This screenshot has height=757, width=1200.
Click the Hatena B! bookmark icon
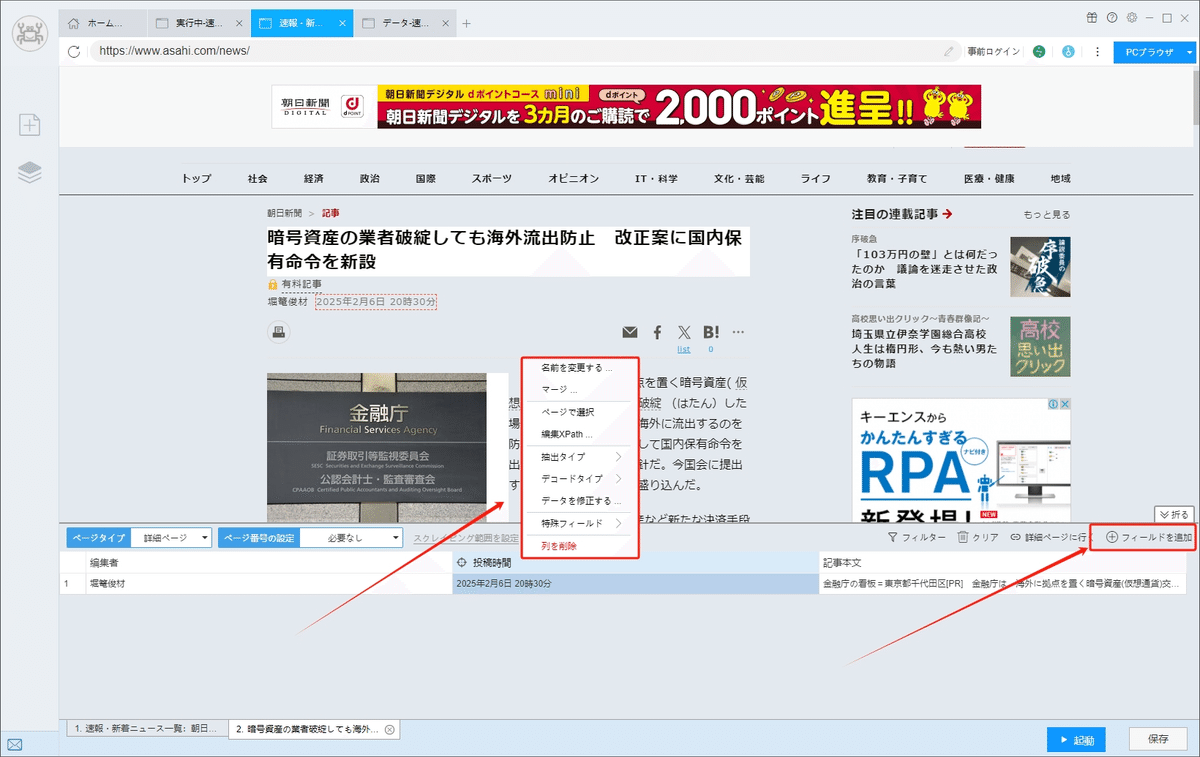click(x=711, y=332)
